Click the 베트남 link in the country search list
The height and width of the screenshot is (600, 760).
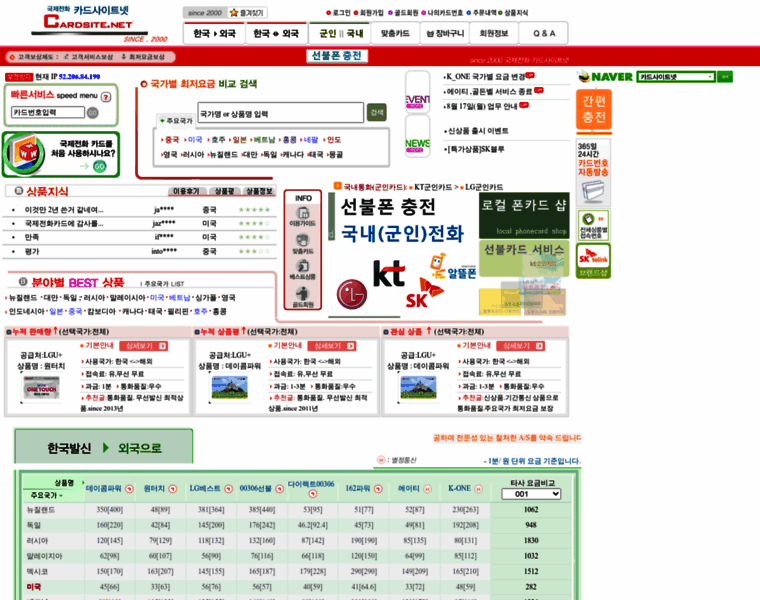[x=265, y=140]
